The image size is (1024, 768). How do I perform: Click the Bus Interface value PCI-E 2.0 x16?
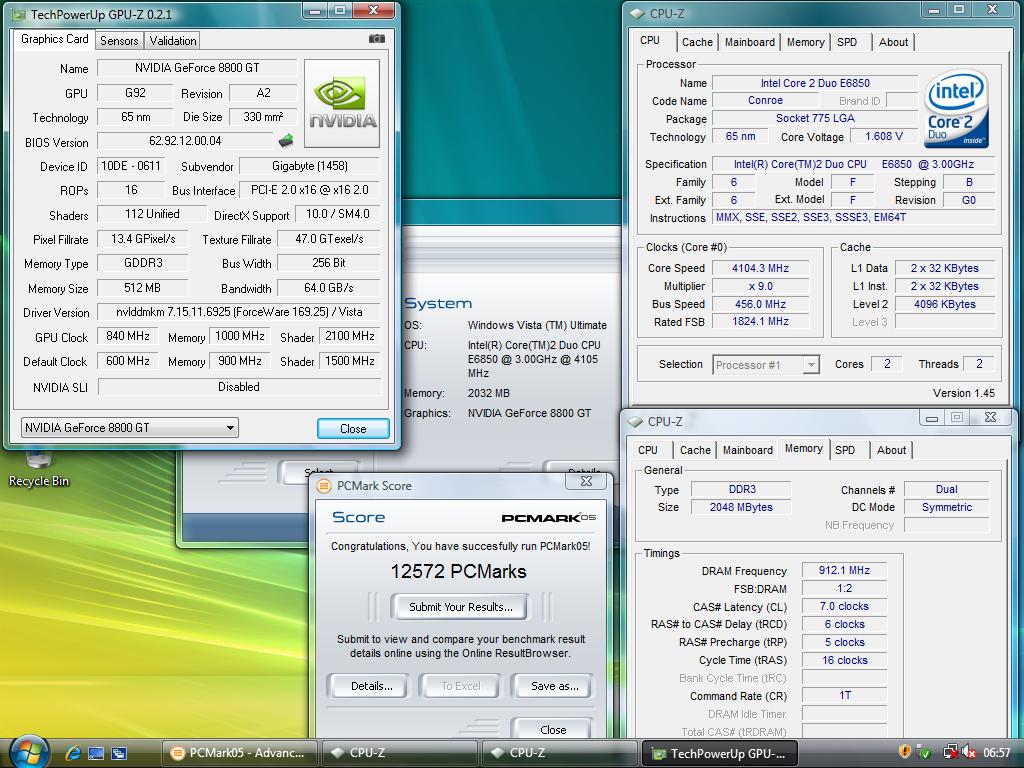(x=310, y=190)
